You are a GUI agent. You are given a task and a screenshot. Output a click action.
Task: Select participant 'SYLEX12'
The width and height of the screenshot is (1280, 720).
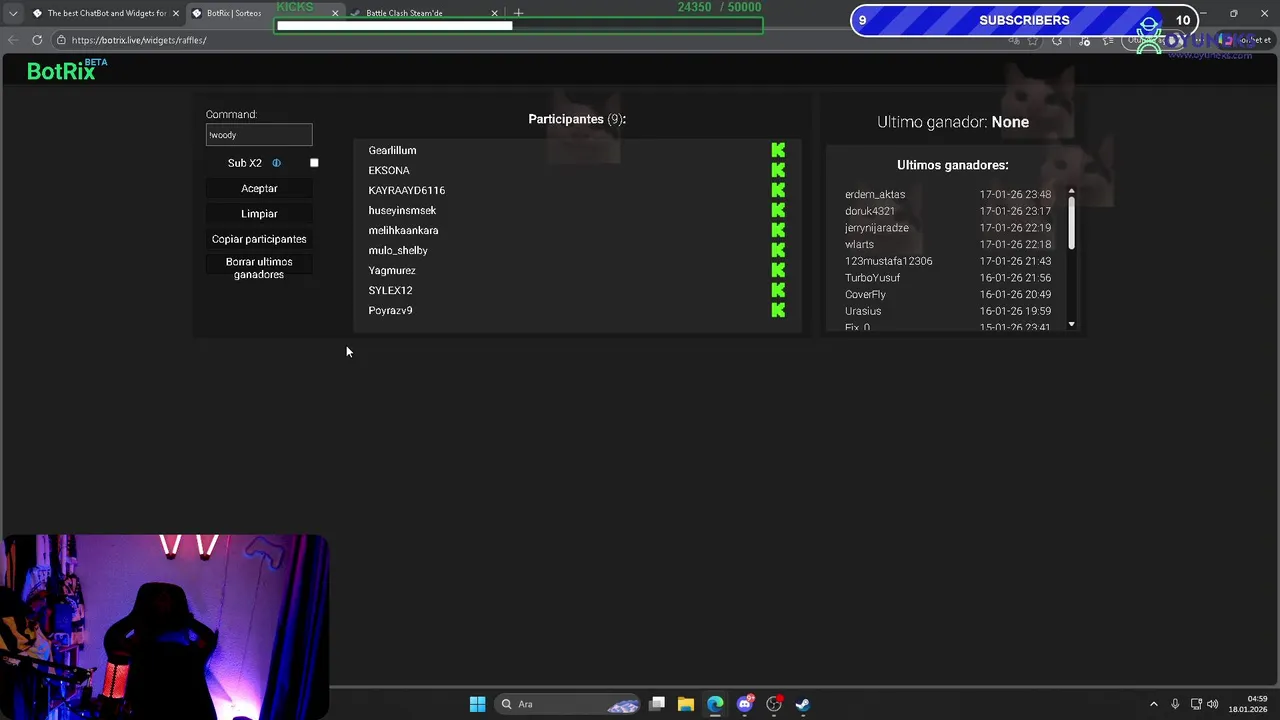click(x=390, y=290)
